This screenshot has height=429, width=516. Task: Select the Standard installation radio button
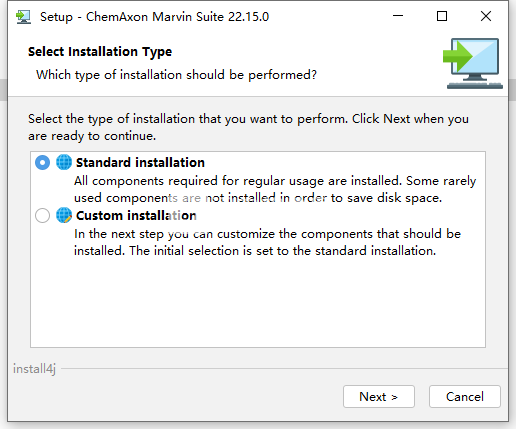(x=43, y=163)
